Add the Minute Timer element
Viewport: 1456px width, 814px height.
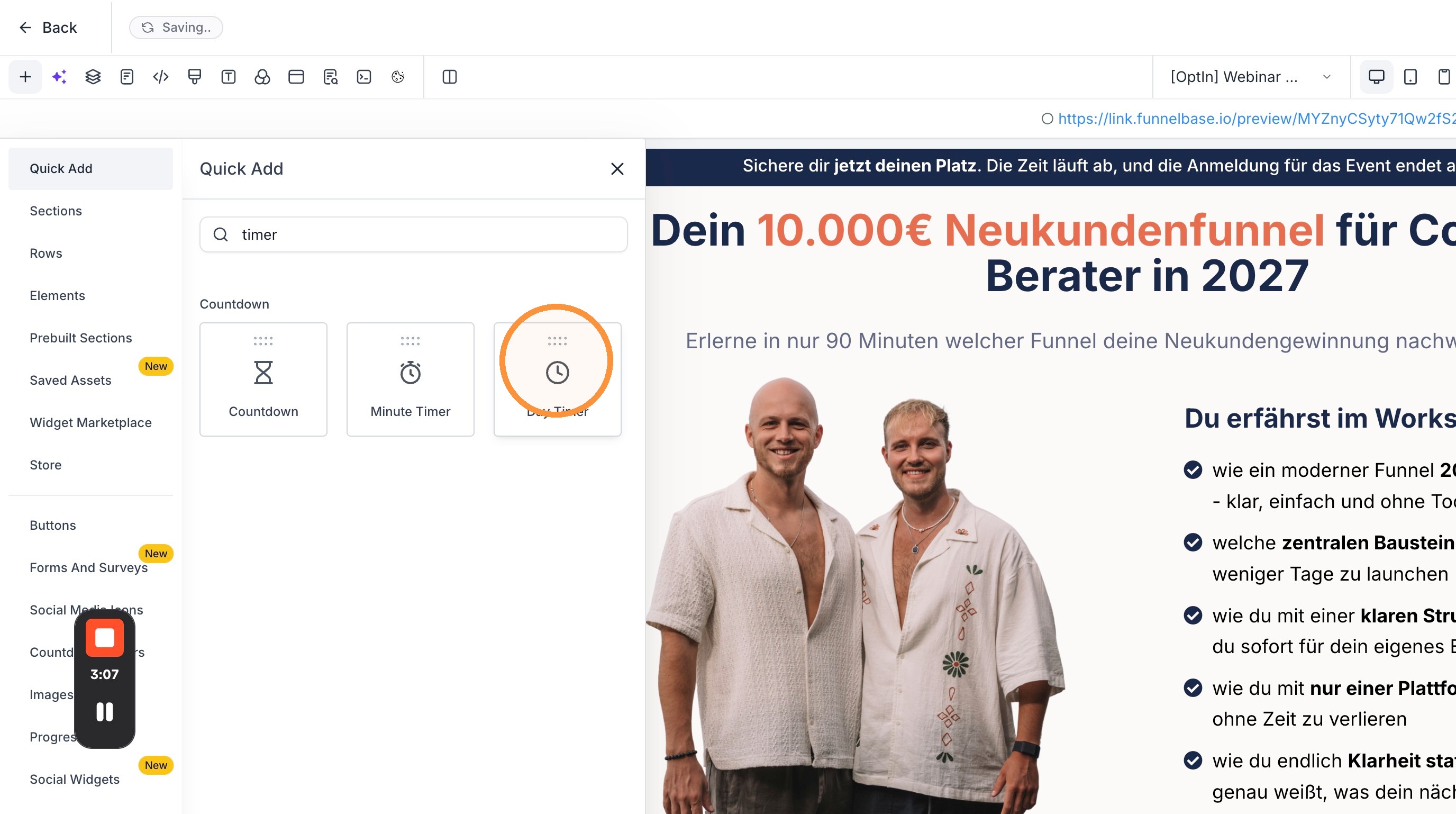coord(411,379)
